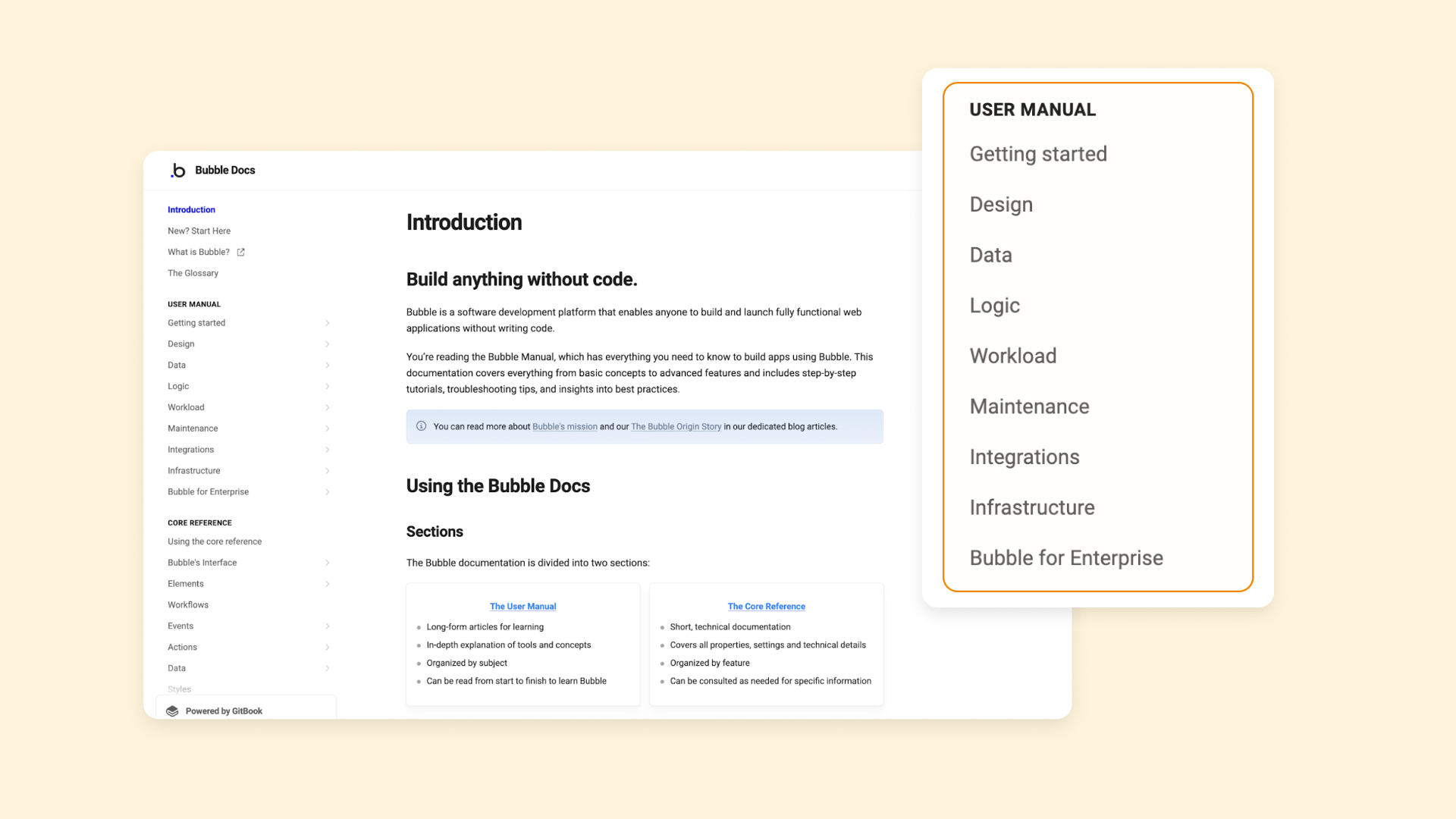Select Introduction in the sidebar

point(191,209)
